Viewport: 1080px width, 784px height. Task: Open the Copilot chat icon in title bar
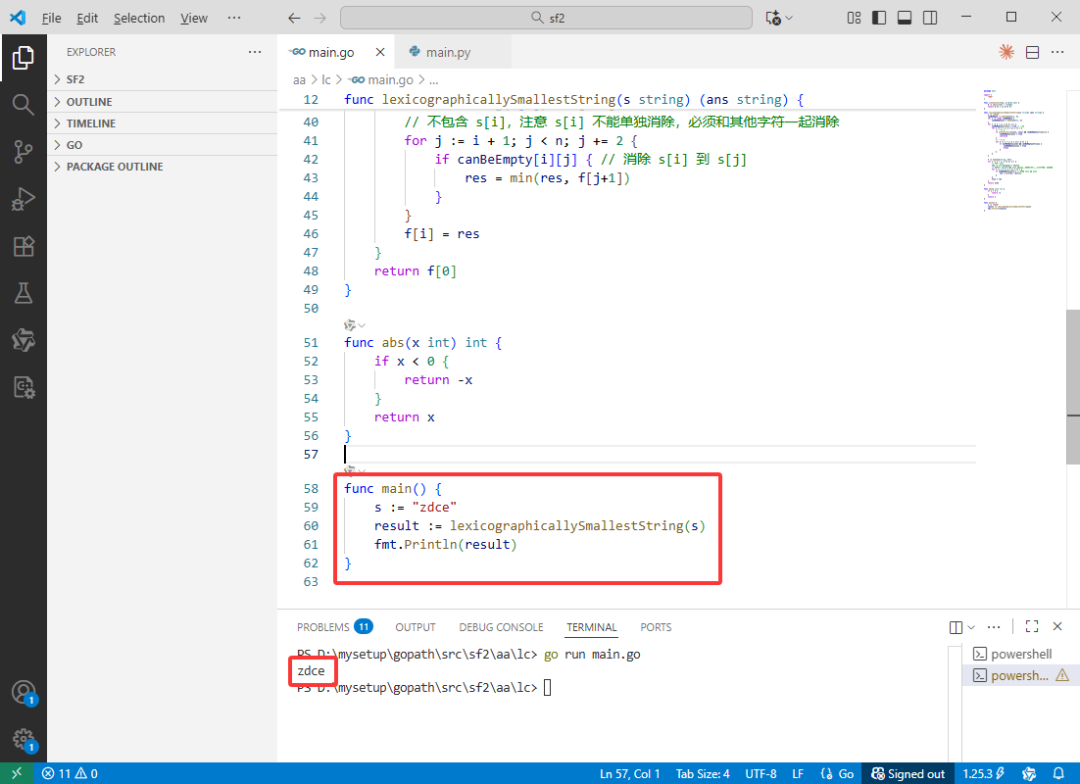coord(773,18)
